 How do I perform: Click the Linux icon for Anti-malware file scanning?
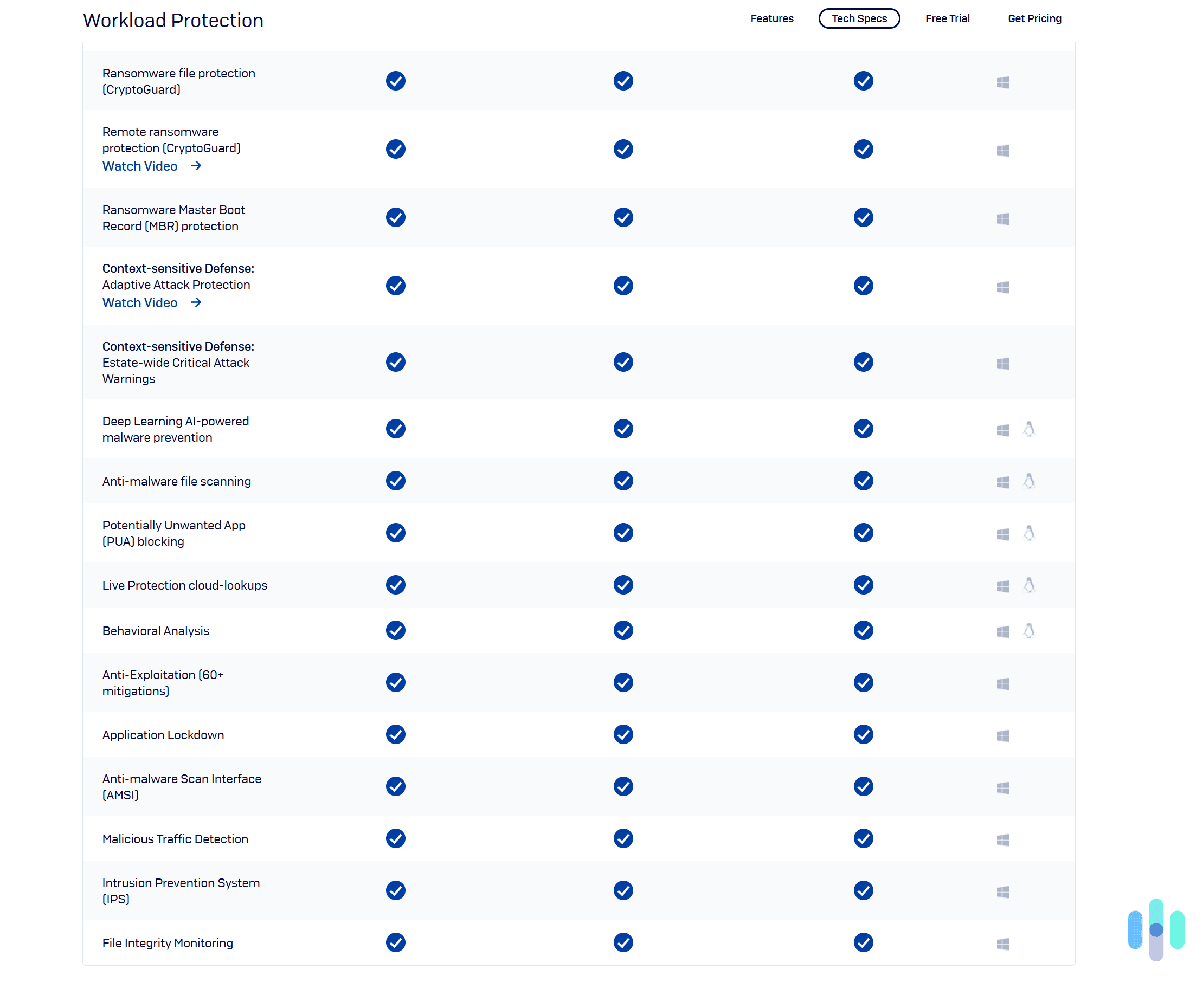(x=1030, y=482)
